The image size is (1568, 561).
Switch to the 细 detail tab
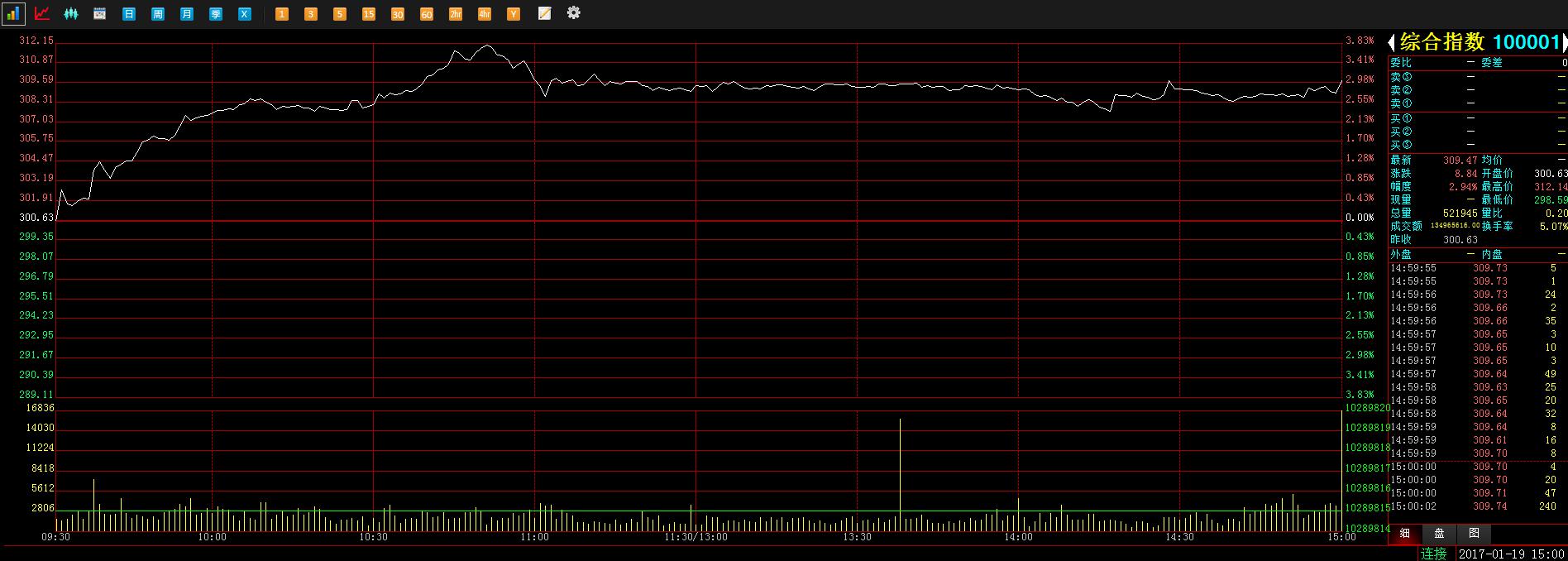(1404, 534)
